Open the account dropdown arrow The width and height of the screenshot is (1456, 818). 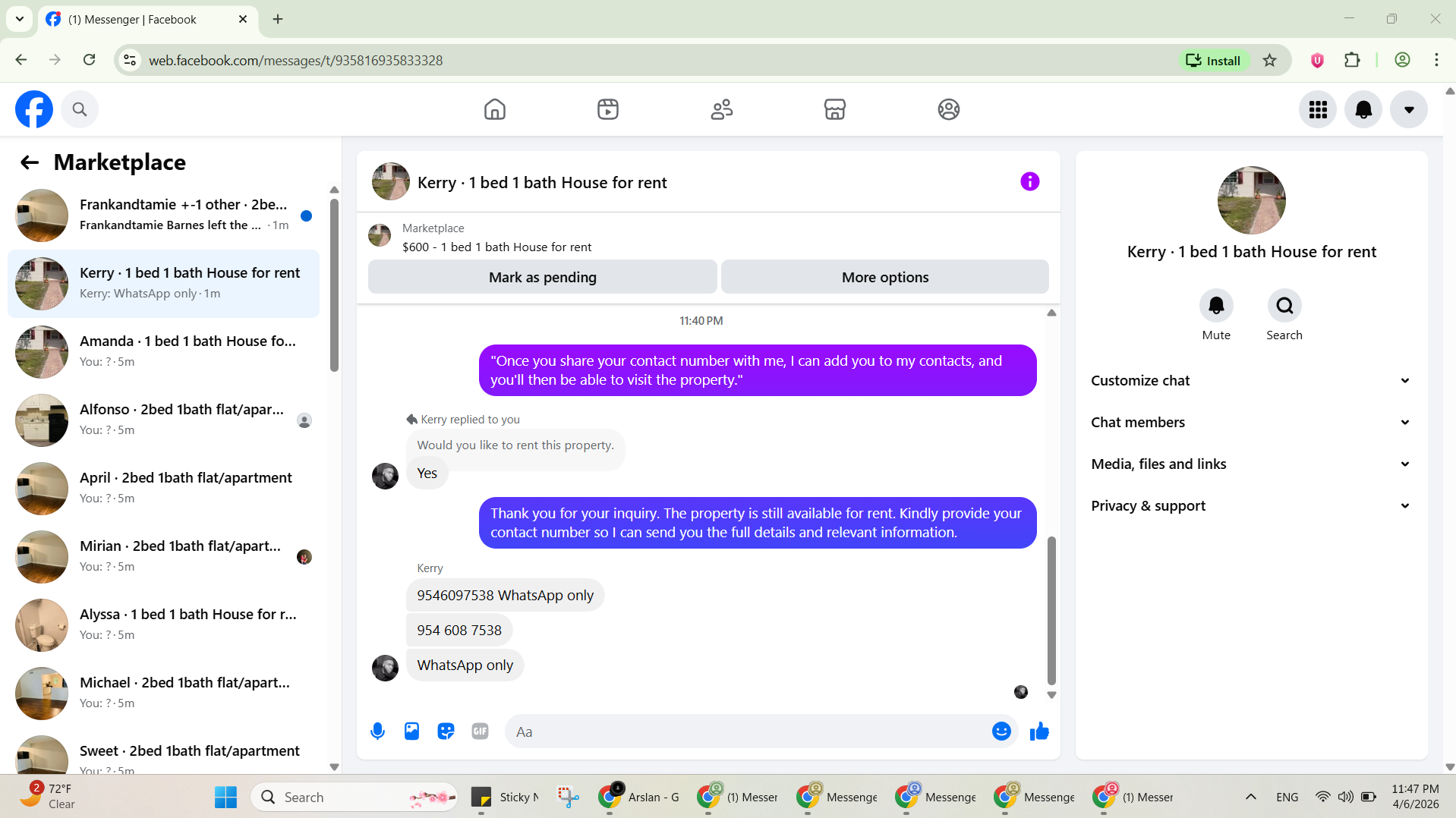[x=1409, y=109]
